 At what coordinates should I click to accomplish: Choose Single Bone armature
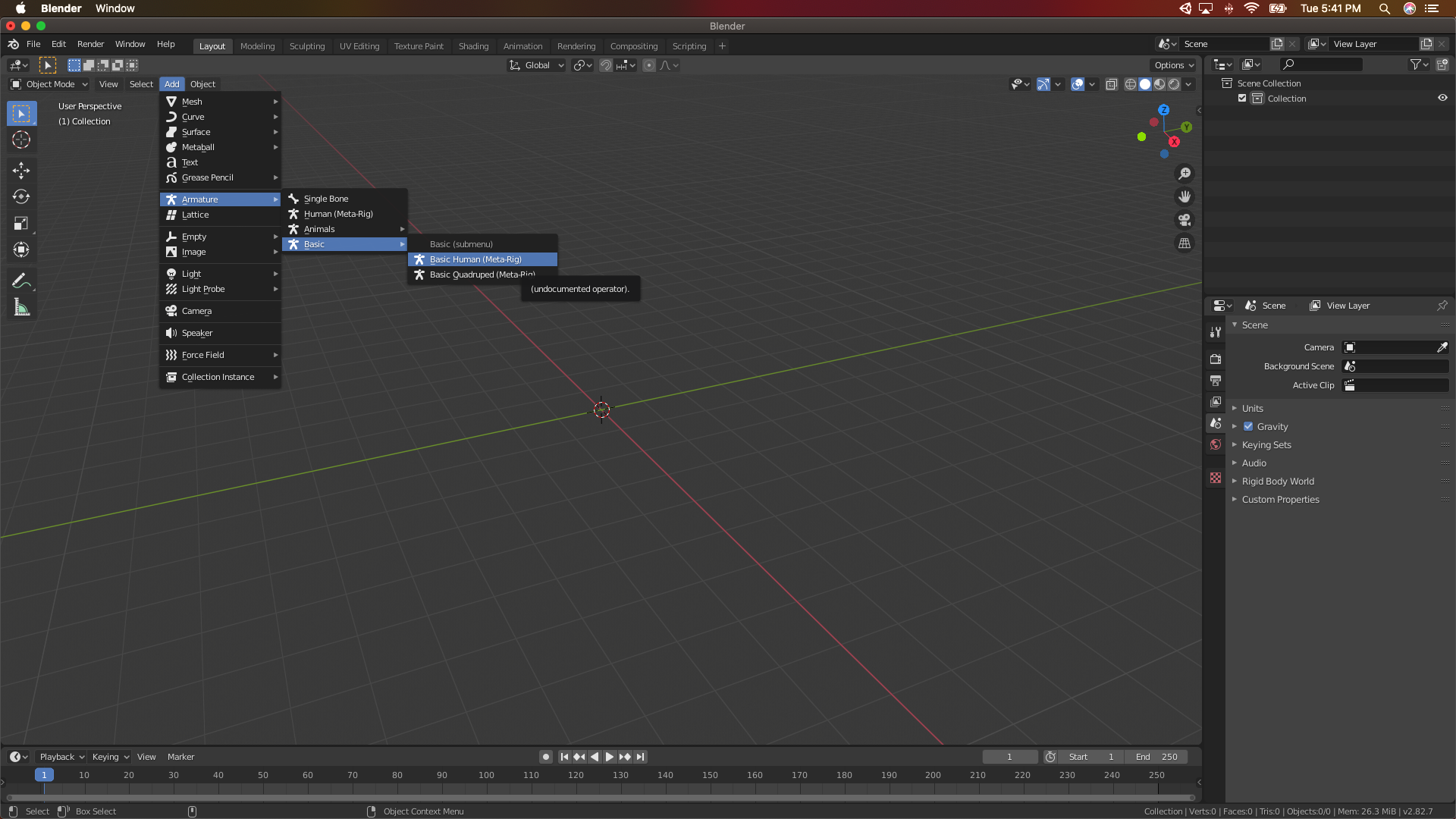pyautogui.click(x=345, y=199)
